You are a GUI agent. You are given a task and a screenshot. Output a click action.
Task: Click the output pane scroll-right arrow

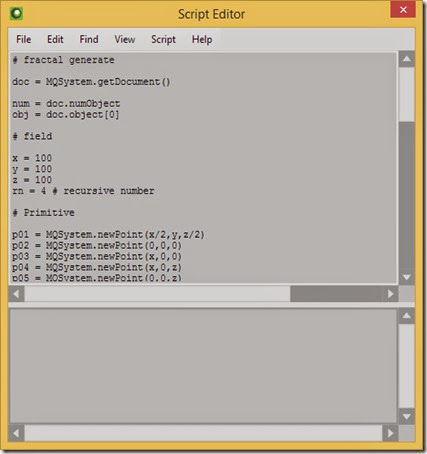[390, 433]
